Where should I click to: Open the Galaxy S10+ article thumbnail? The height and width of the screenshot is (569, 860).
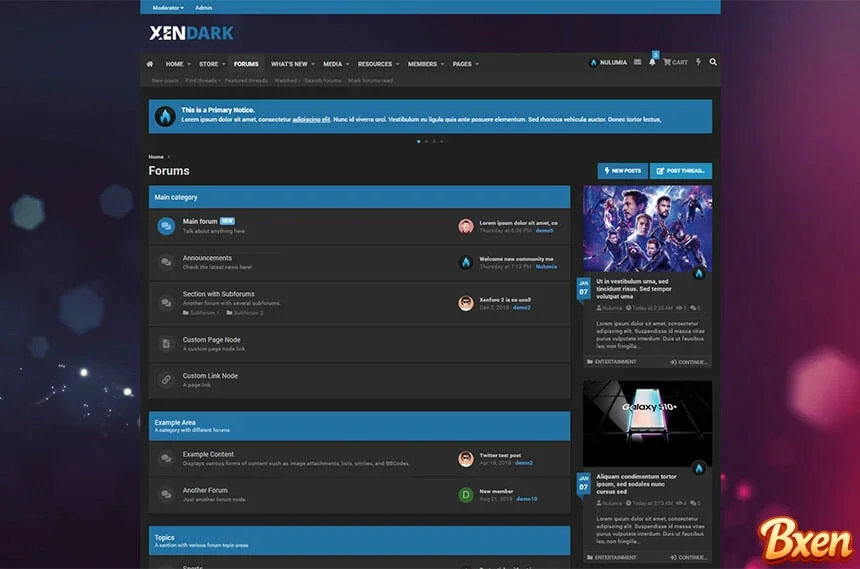coord(647,424)
